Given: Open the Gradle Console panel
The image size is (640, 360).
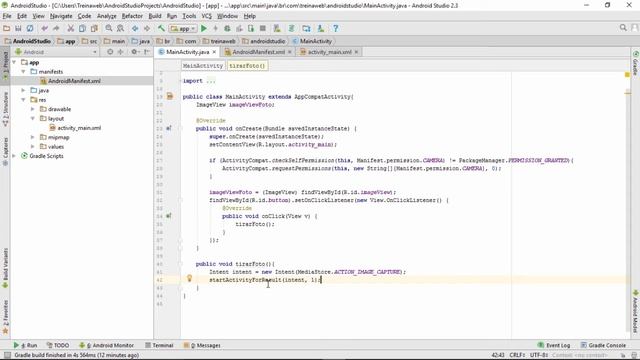Looking at the screenshot, I should [603, 345].
